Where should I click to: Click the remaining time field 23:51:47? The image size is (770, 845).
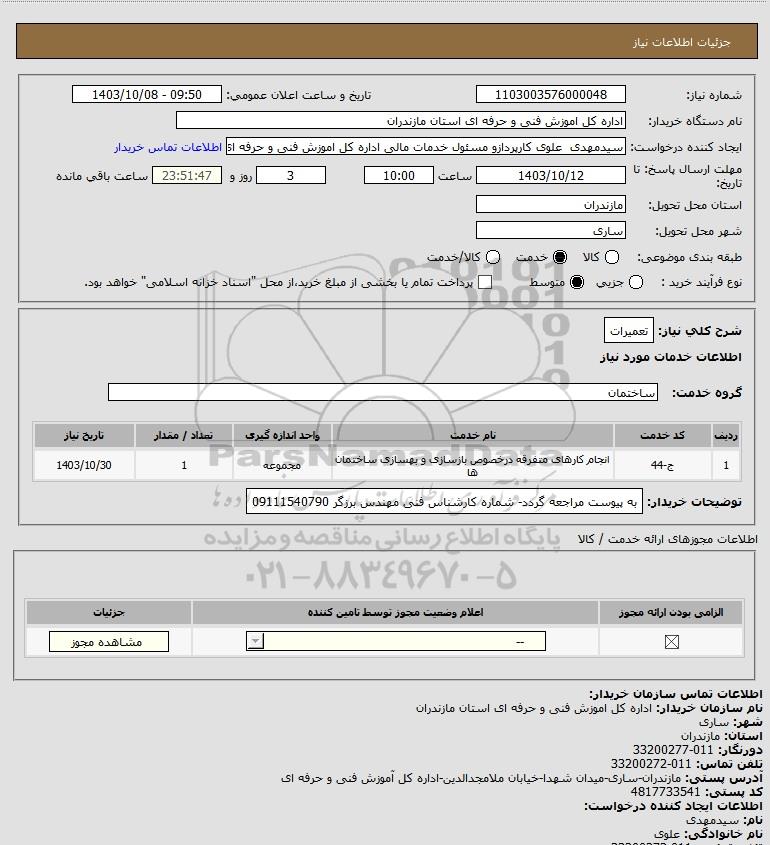(187, 175)
